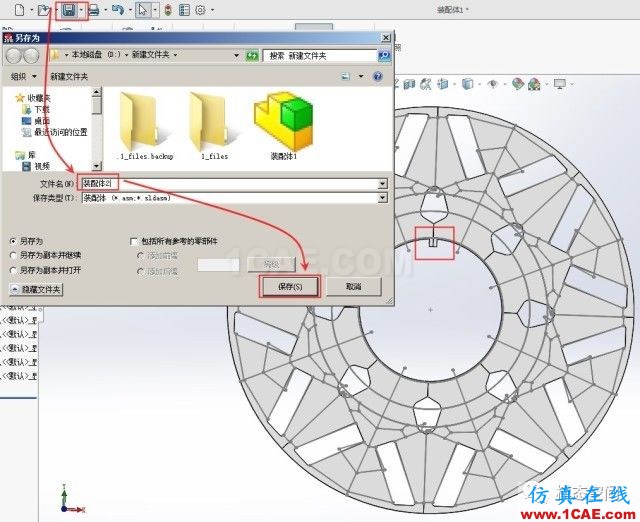Click the View Settings monitor icon
The image size is (640, 522).
(x=560, y=84)
